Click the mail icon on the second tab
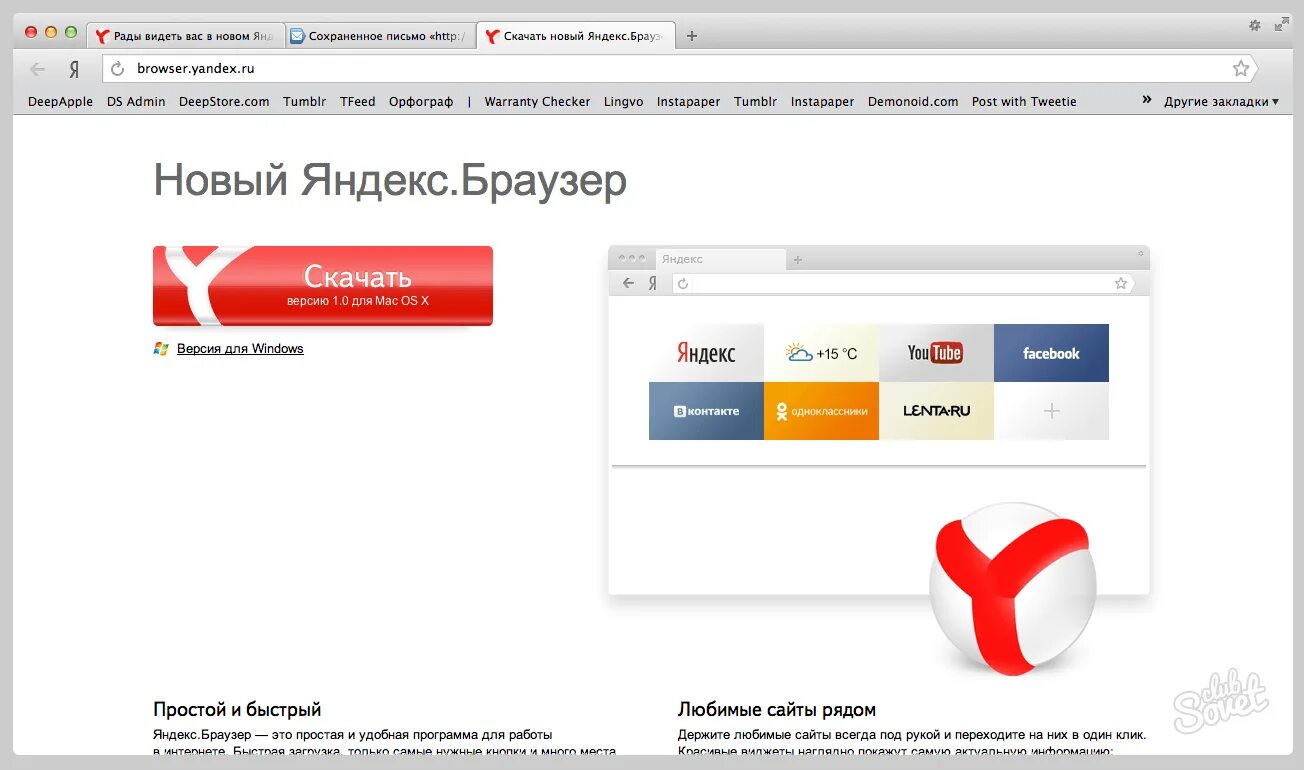The height and width of the screenshot is (770, 1304). tap(297, 36)
